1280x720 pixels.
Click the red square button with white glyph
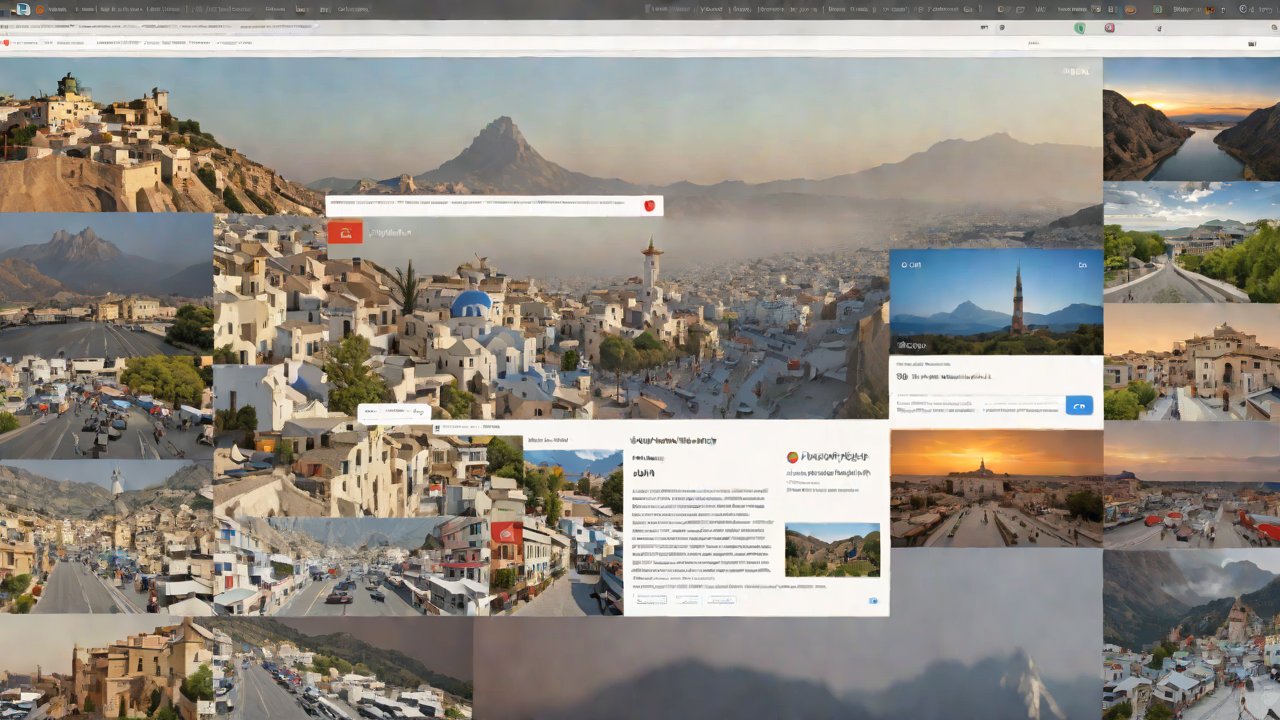(345, 233)
